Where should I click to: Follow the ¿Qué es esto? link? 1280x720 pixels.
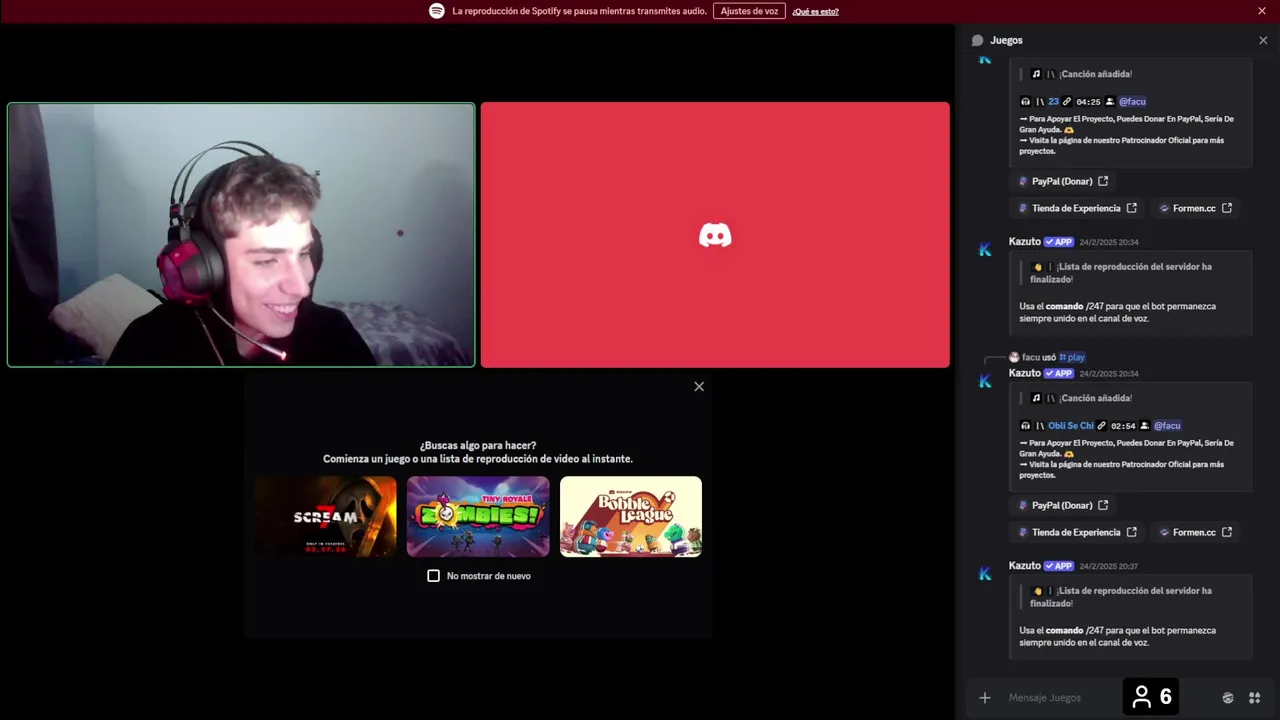(815, 12)
